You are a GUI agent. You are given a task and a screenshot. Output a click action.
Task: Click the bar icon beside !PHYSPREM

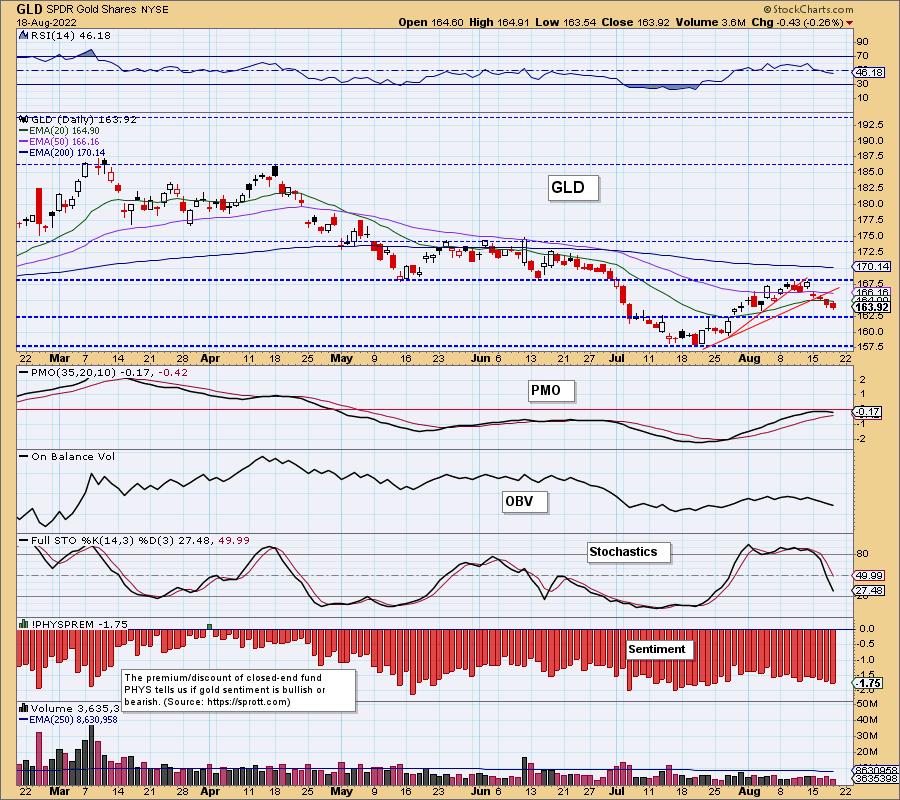[24, 624]
